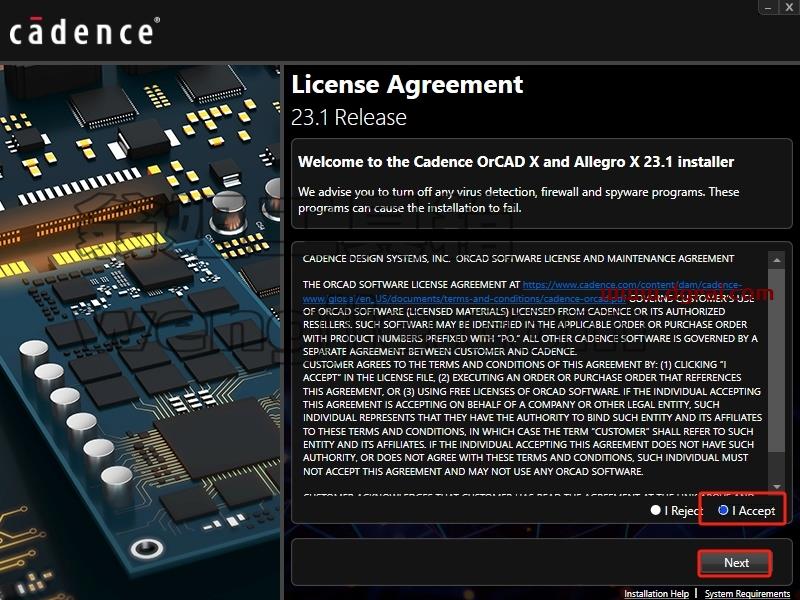Click the license scrollbar up arrow

(x=777, y=260)
